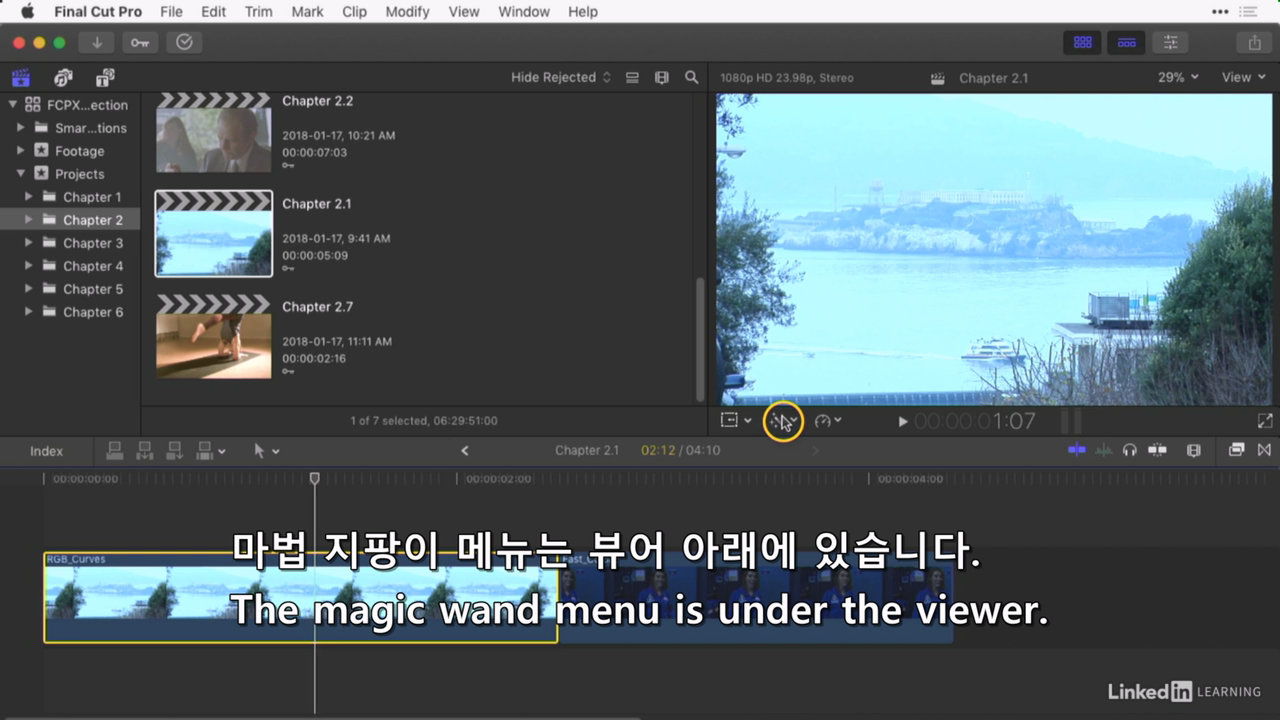Click Connect clip to primary storyline

click(x=115, y=451)
